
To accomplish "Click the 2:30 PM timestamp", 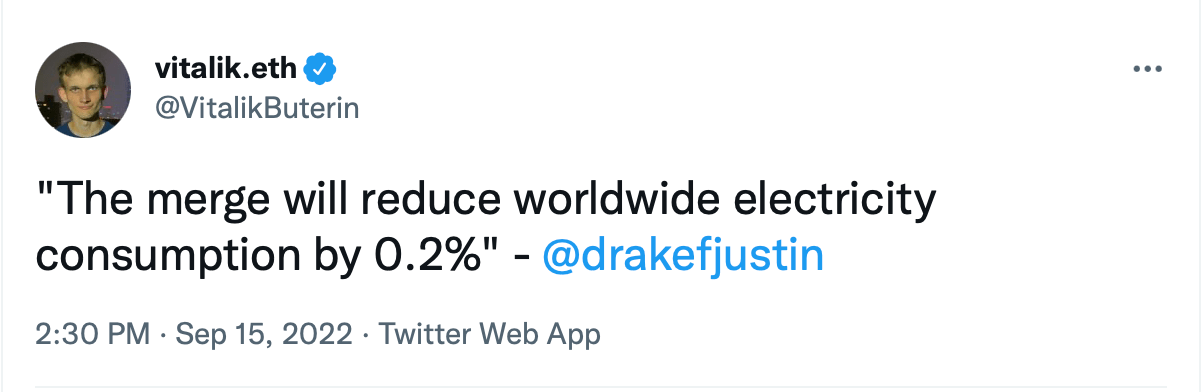I will click(91, 333).
